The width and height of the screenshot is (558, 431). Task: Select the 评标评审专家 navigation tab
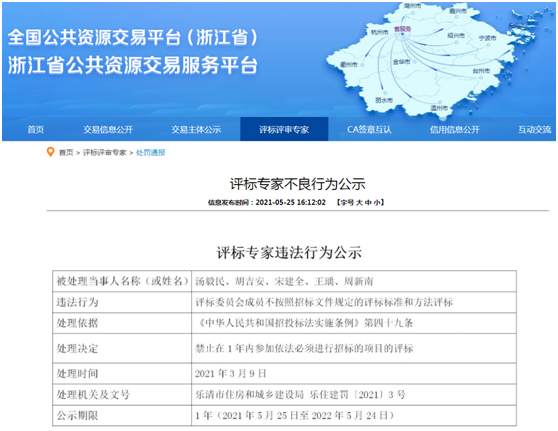point(284,129)
